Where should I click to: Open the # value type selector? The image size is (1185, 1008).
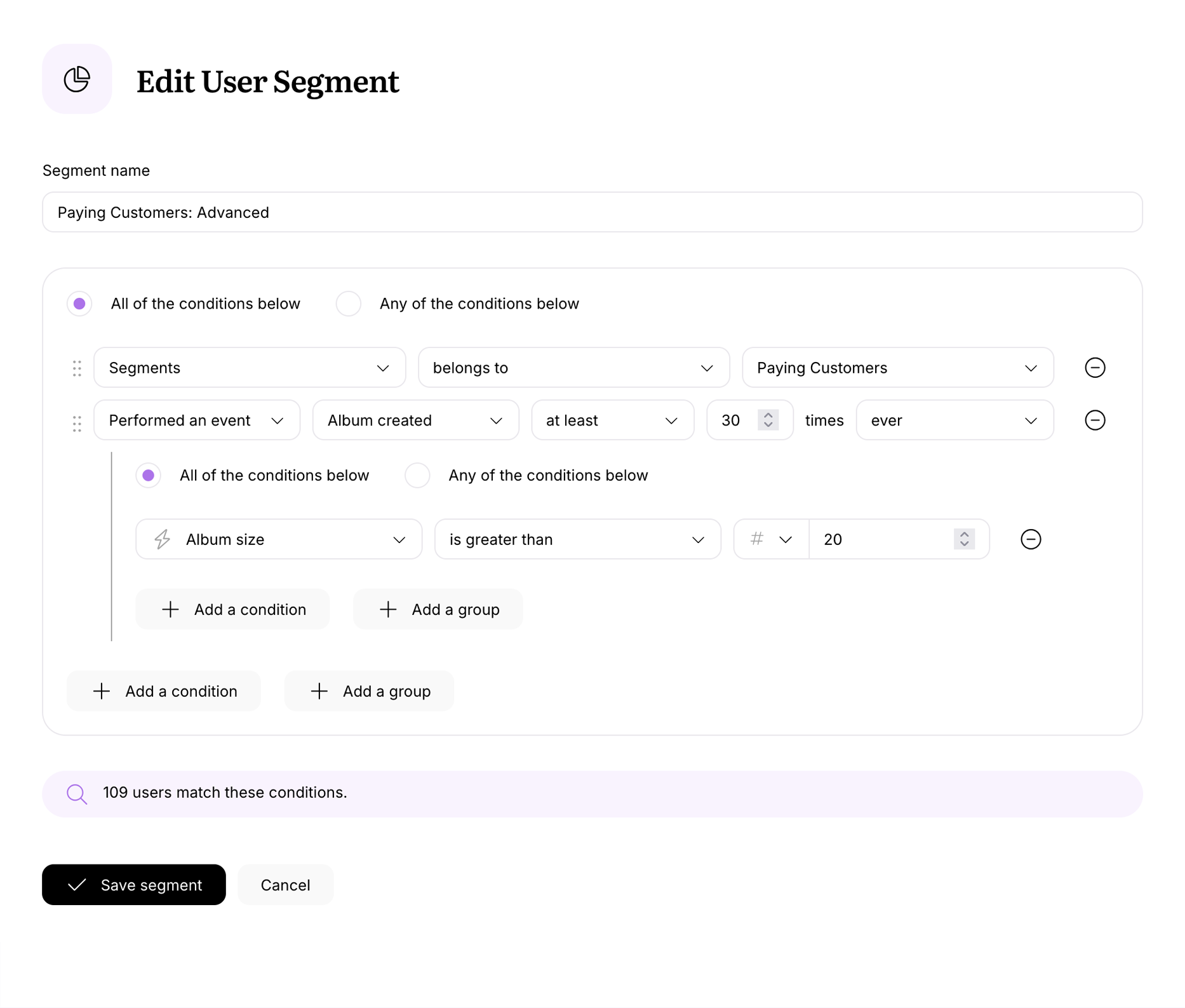coord(770,539)
